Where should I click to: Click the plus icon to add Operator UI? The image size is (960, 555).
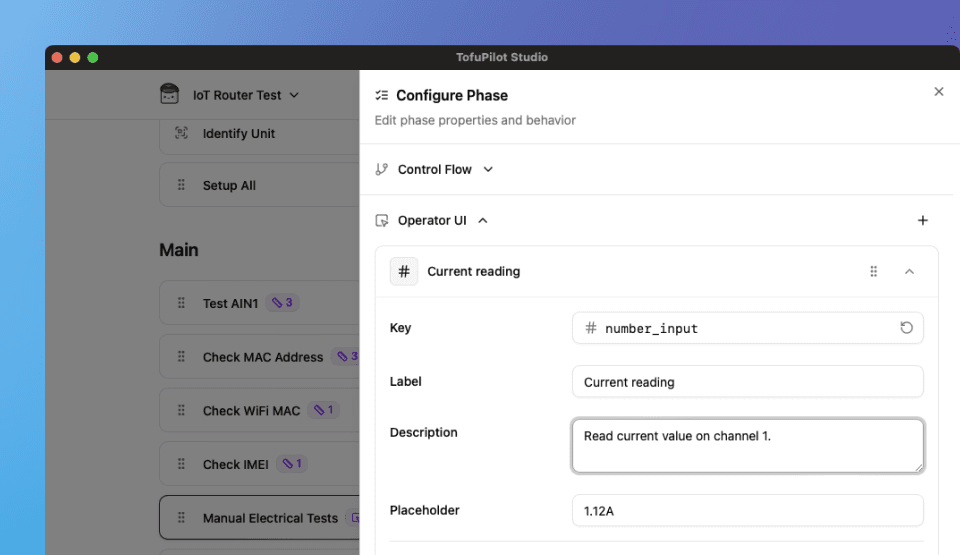pyautogui.click(x=922, y=220)
